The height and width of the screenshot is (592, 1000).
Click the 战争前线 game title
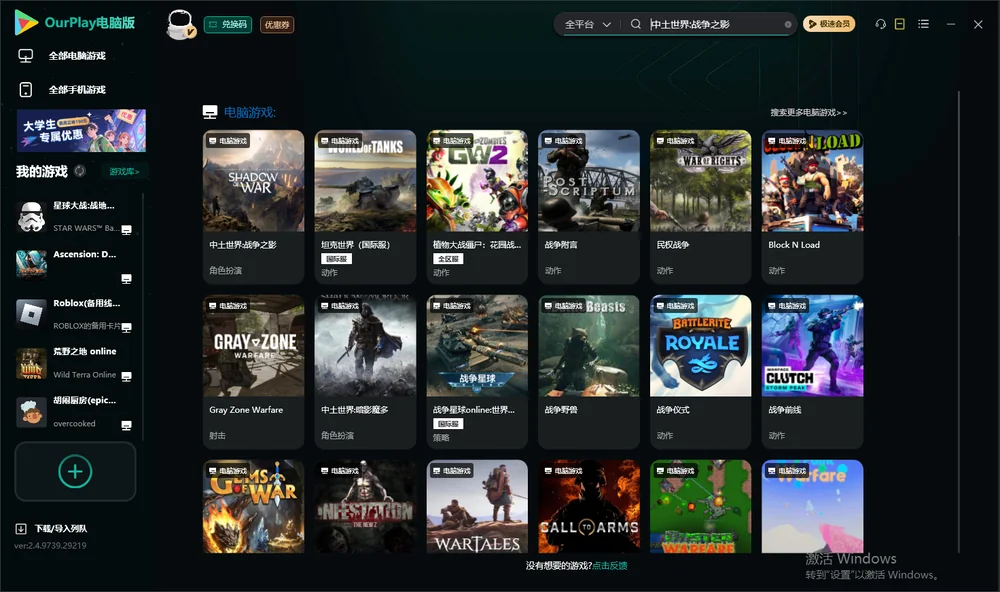pyautogui.click(x=784, y=410)
